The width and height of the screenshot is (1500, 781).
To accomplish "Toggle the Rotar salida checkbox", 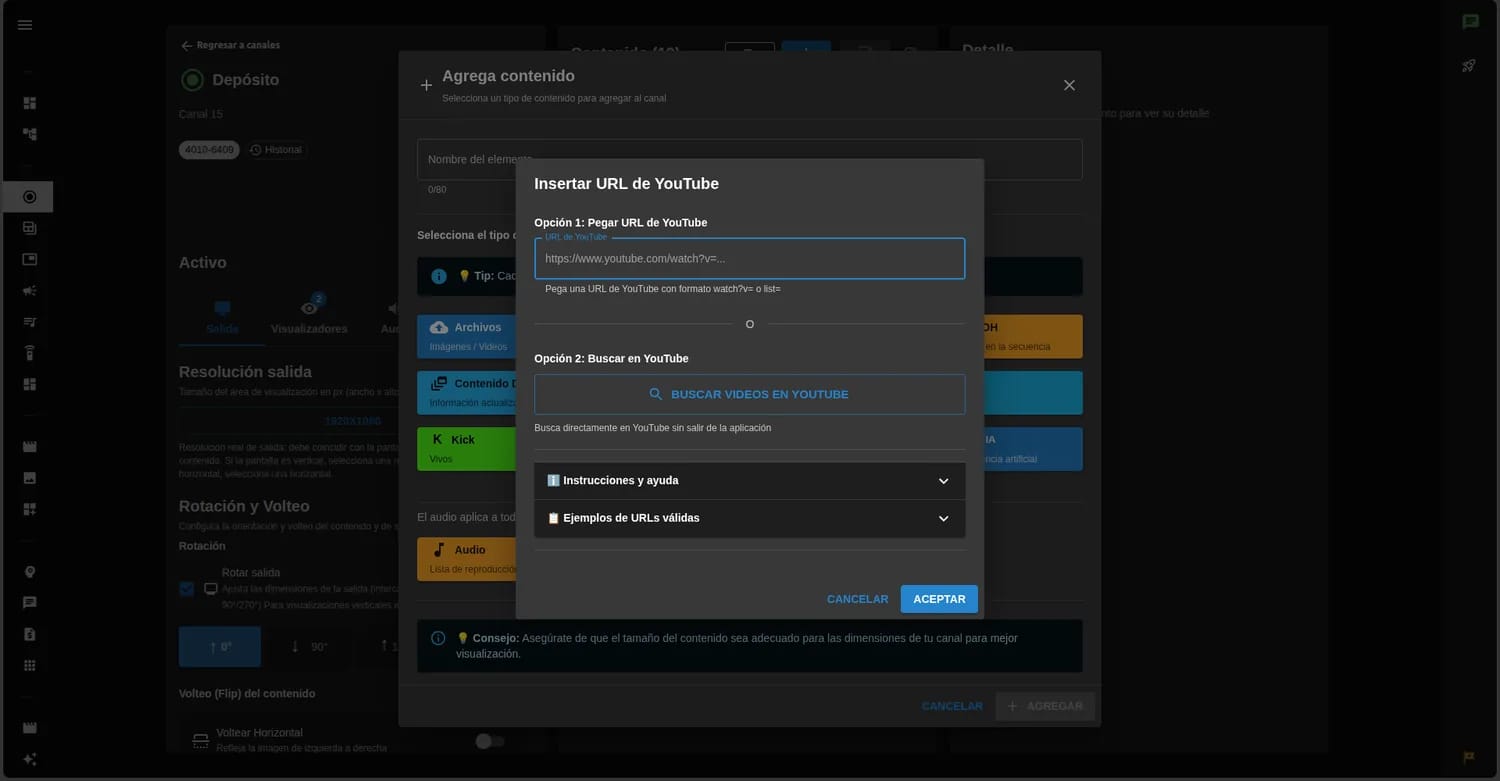I will coord(187,589).
